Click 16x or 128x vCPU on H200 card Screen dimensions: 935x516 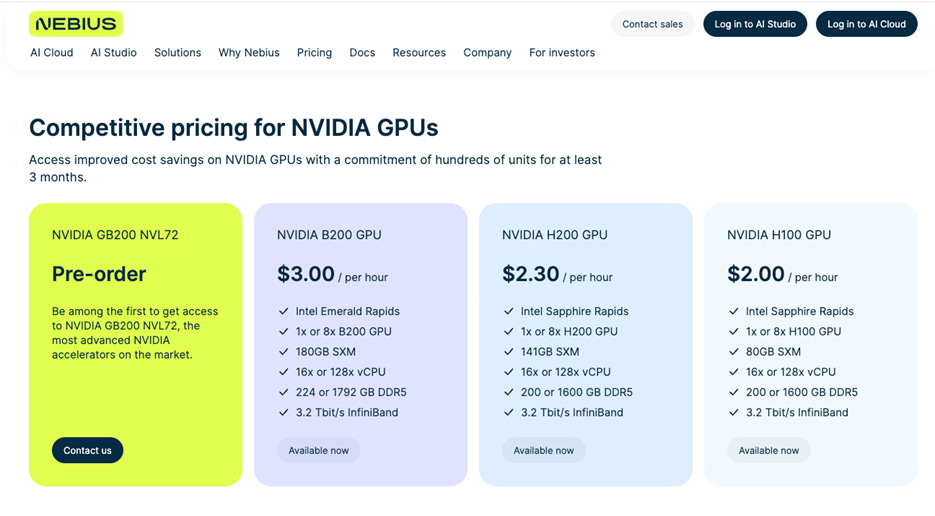coord(565,372)
